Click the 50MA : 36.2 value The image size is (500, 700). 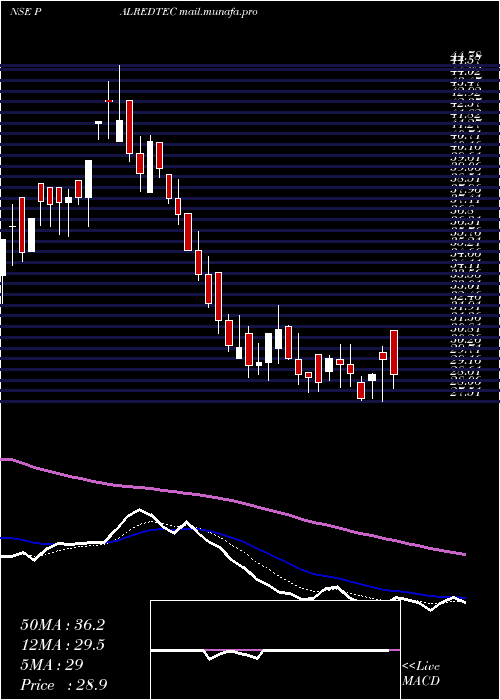point(62,625)
